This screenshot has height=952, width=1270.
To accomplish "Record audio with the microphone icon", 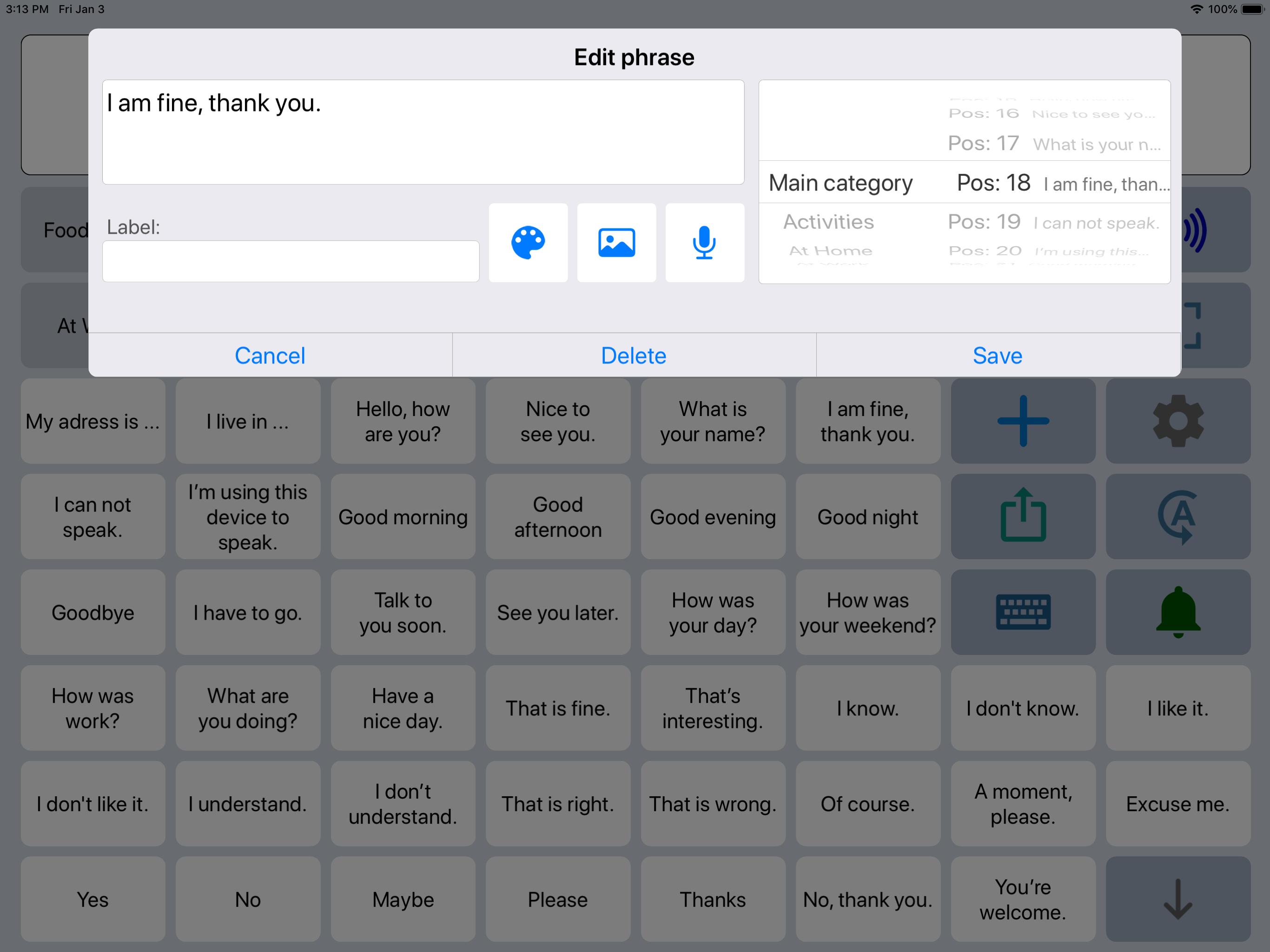I will point(704,242).
